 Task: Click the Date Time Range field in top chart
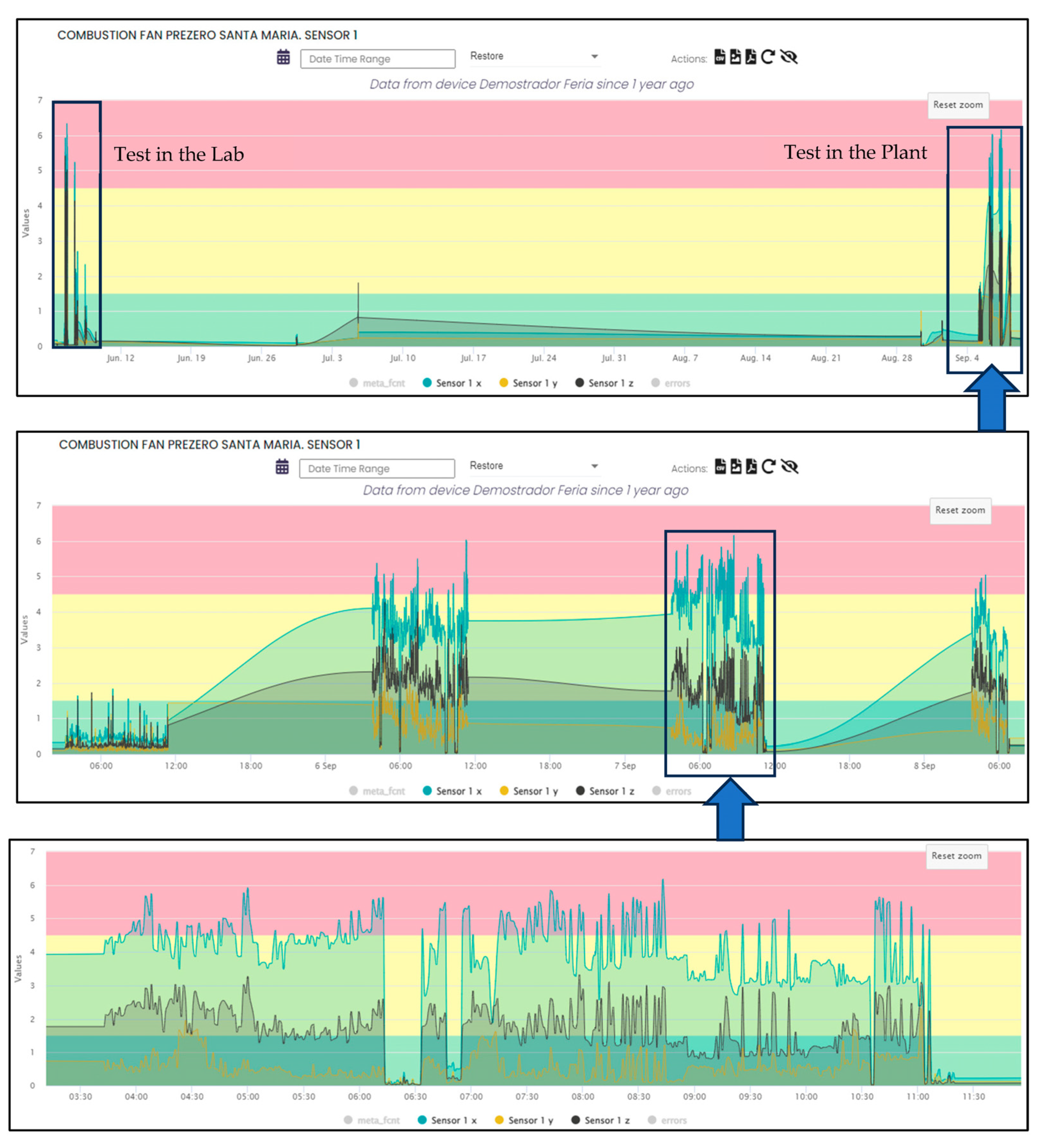pyautogui.click(x=377, y=59)
